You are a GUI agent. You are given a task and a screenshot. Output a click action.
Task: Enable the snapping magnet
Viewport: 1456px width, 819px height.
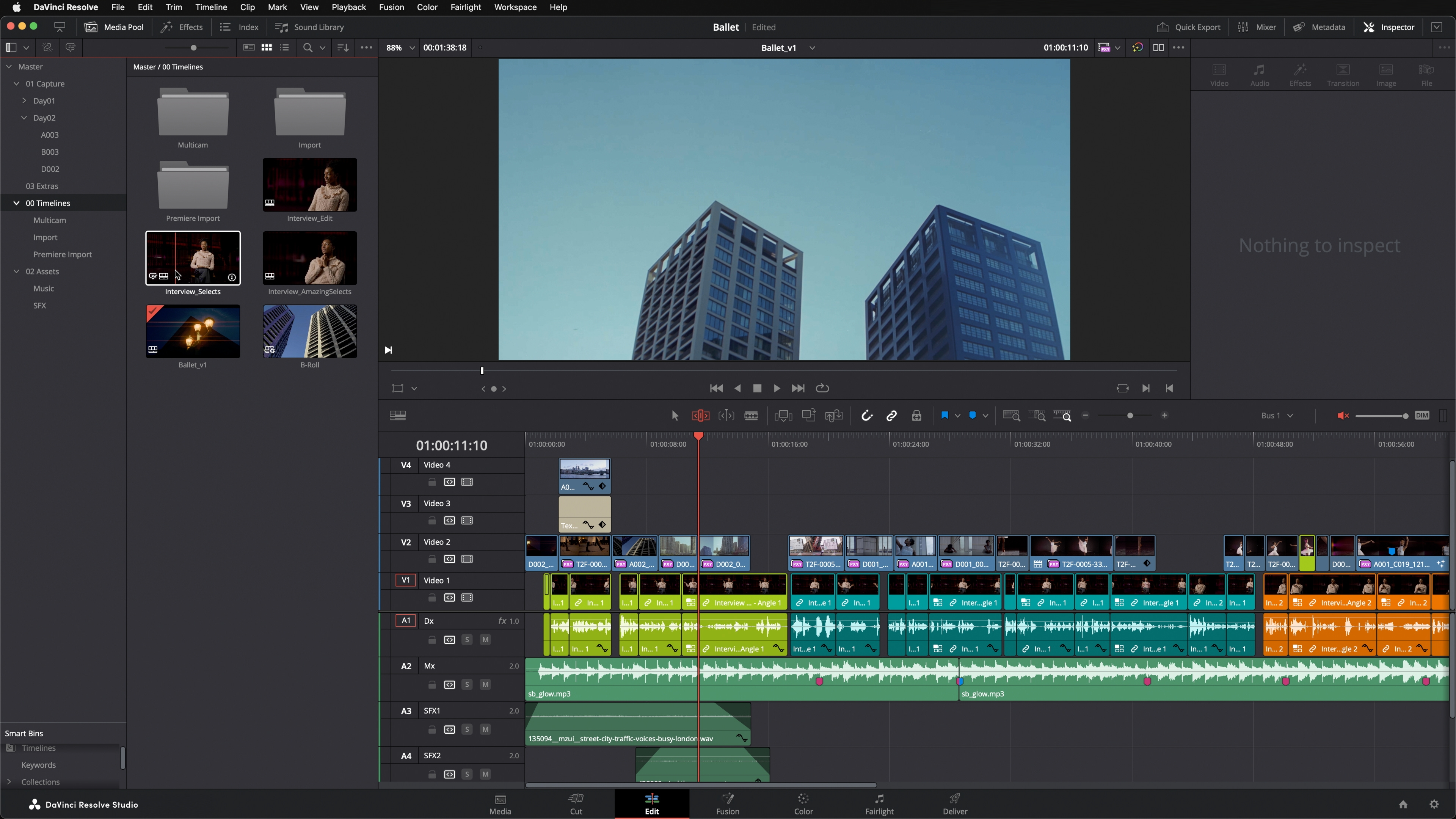[867, 416]
